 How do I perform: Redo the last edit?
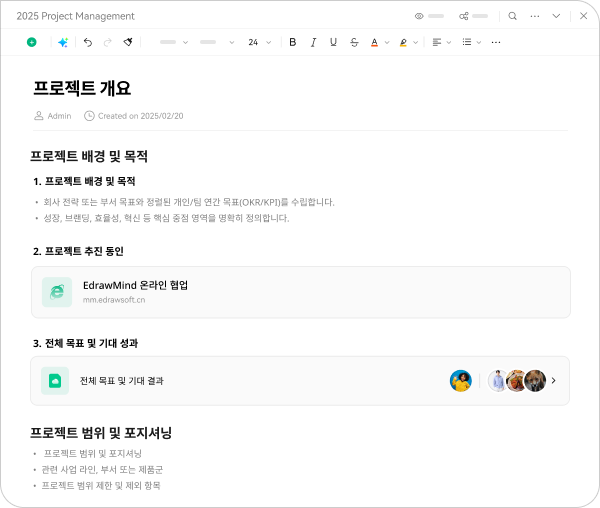point(108,42)
